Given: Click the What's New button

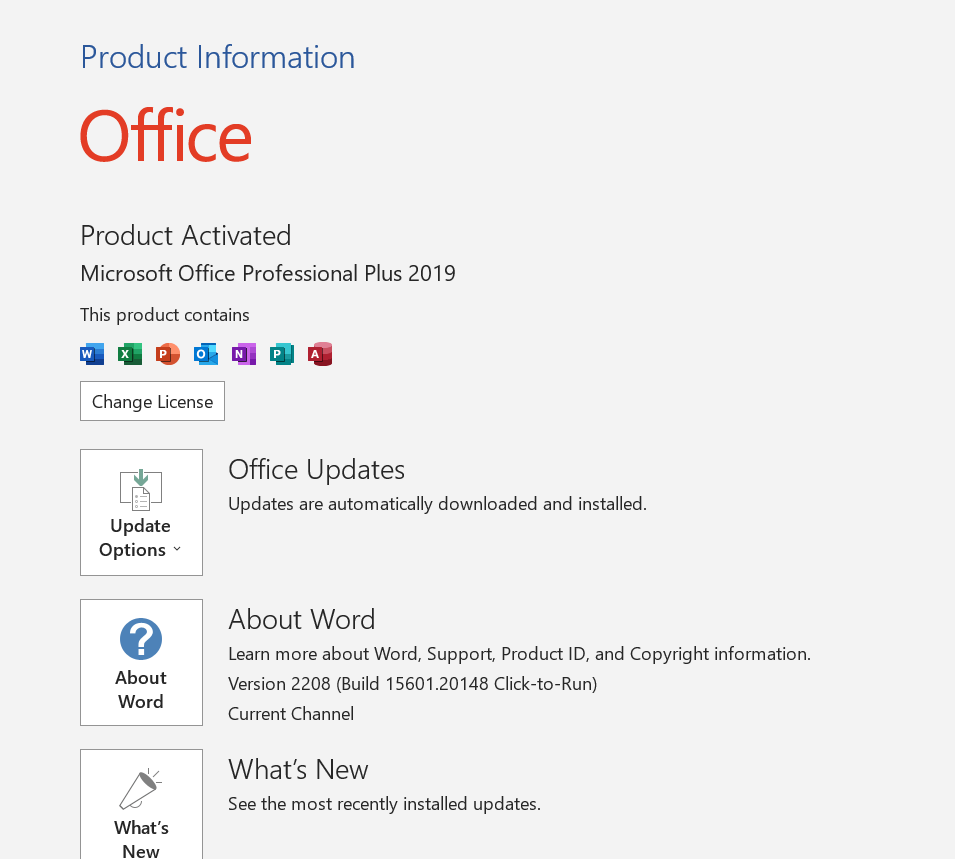Looking at the screenshot, I should point(140,804).
